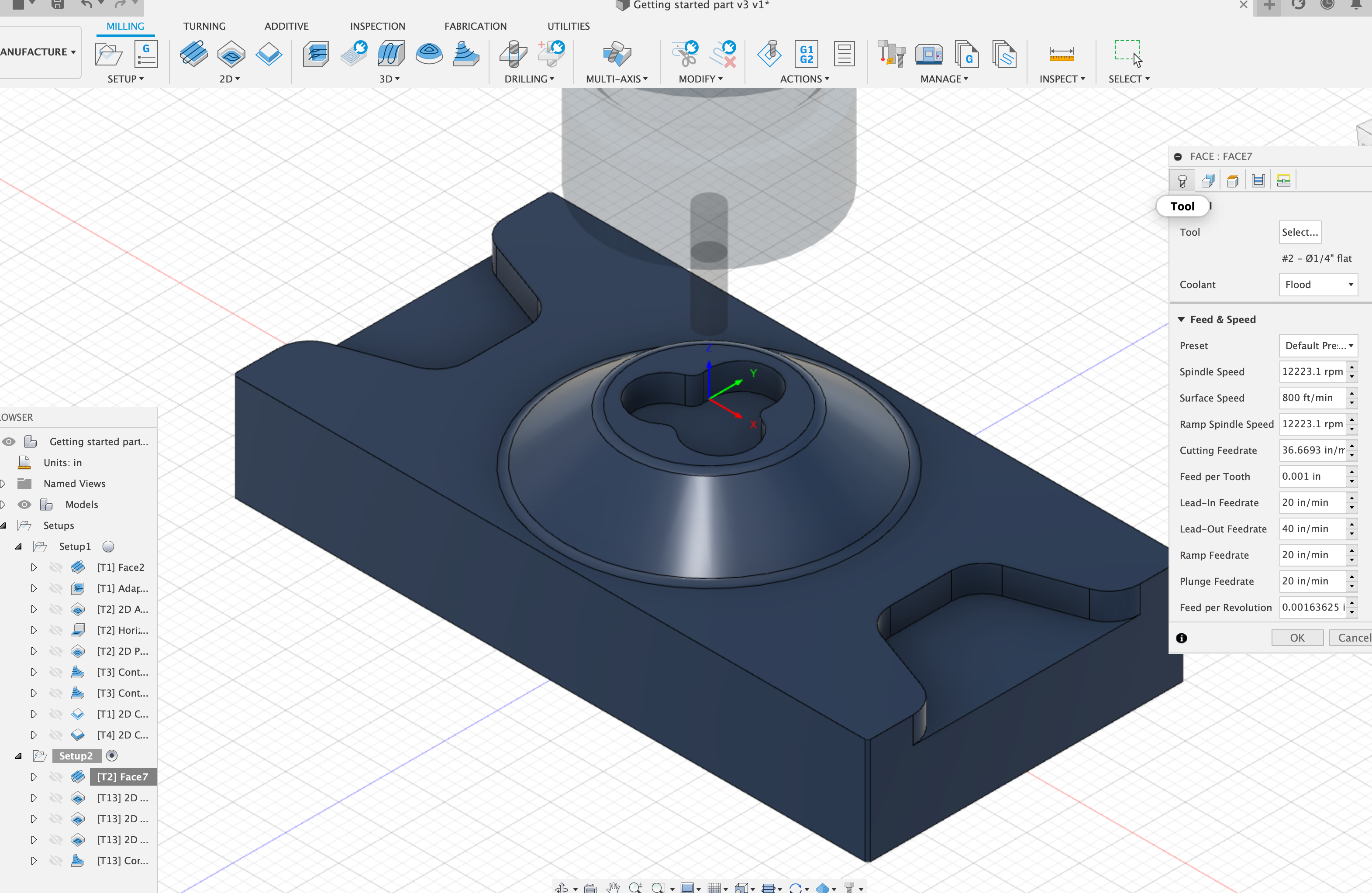The height and width of the screenshot is (893, 1372).
Task: Open the Tool Library icon
Action: coord(891,55)
